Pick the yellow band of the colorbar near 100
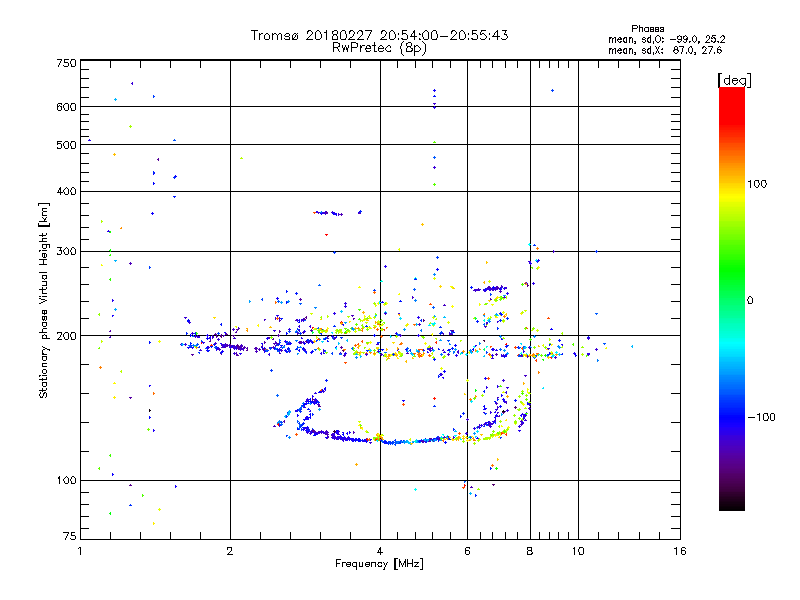The height and width of the screenshot is (600, 800). (x=732, y=195)
